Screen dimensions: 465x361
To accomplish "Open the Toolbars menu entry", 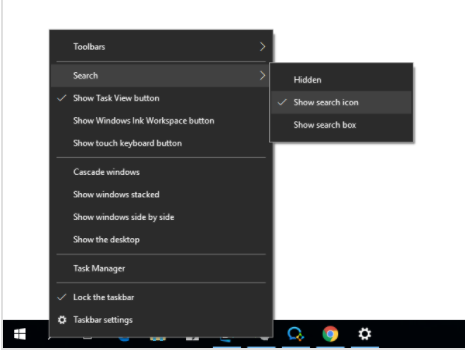I will pos(161,47).
